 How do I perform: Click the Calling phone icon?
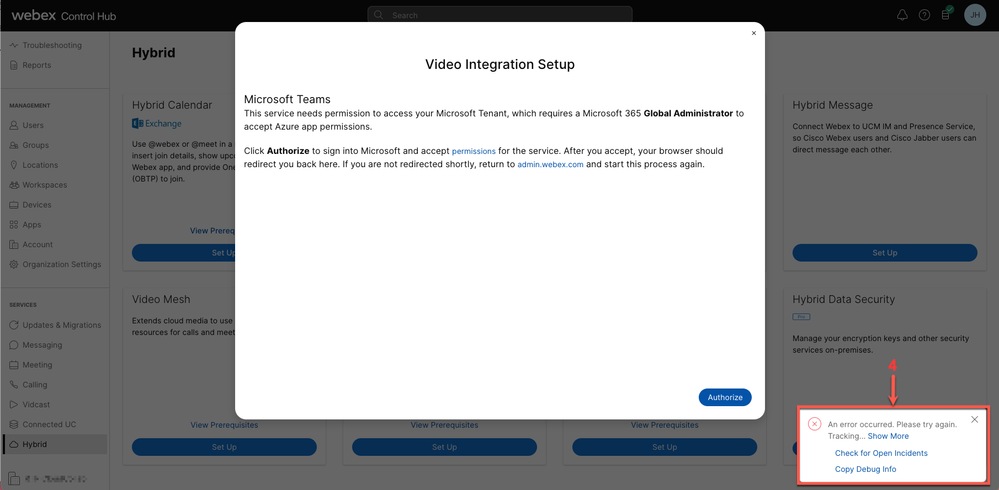point(13,385)
